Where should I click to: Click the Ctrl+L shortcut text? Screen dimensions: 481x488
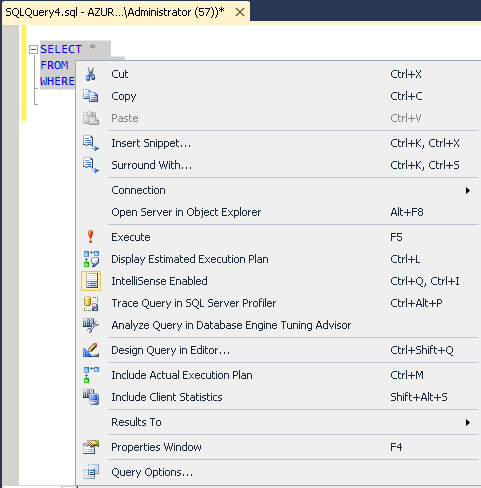[405, 259]
